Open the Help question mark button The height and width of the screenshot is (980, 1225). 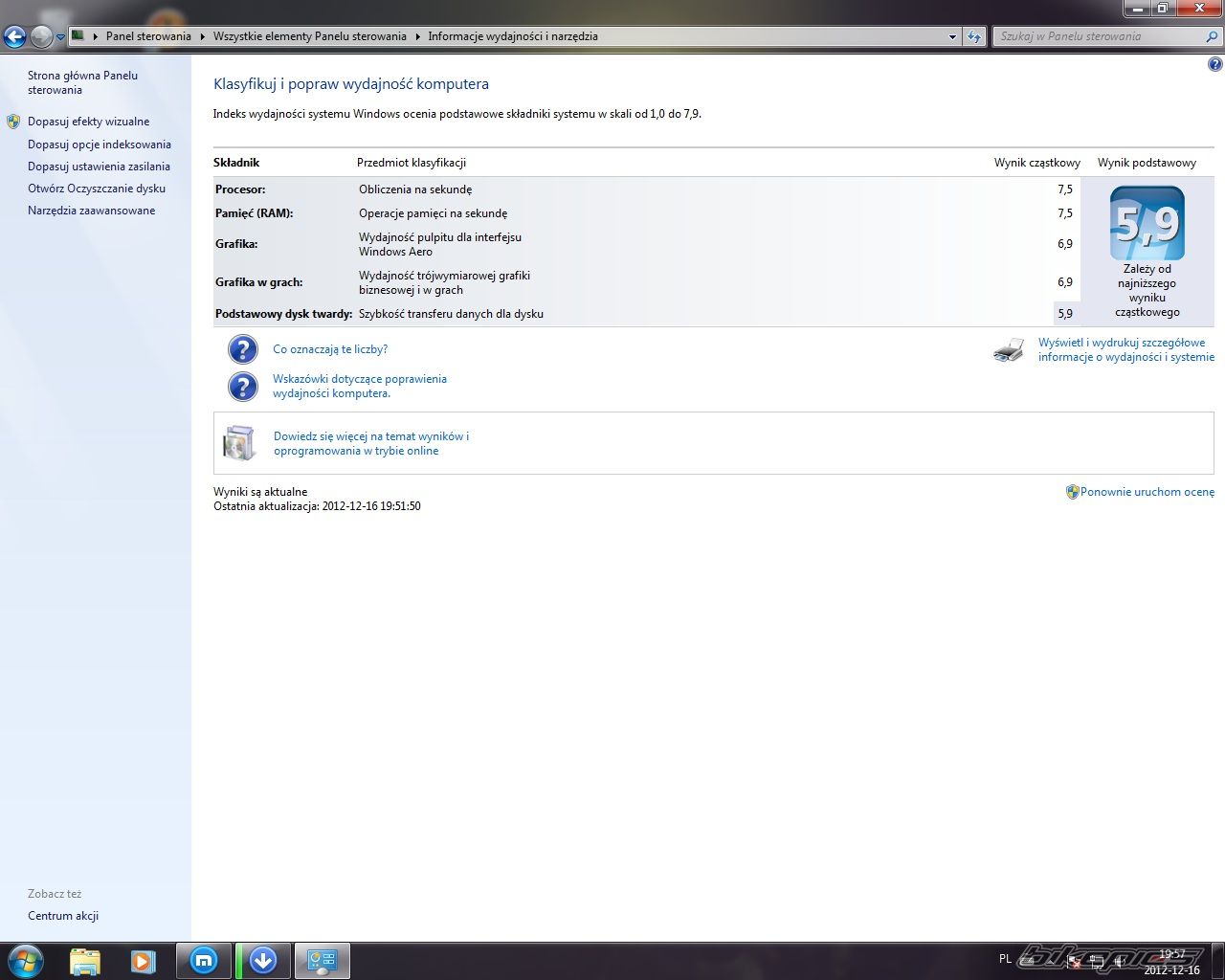pos(1215,65)
